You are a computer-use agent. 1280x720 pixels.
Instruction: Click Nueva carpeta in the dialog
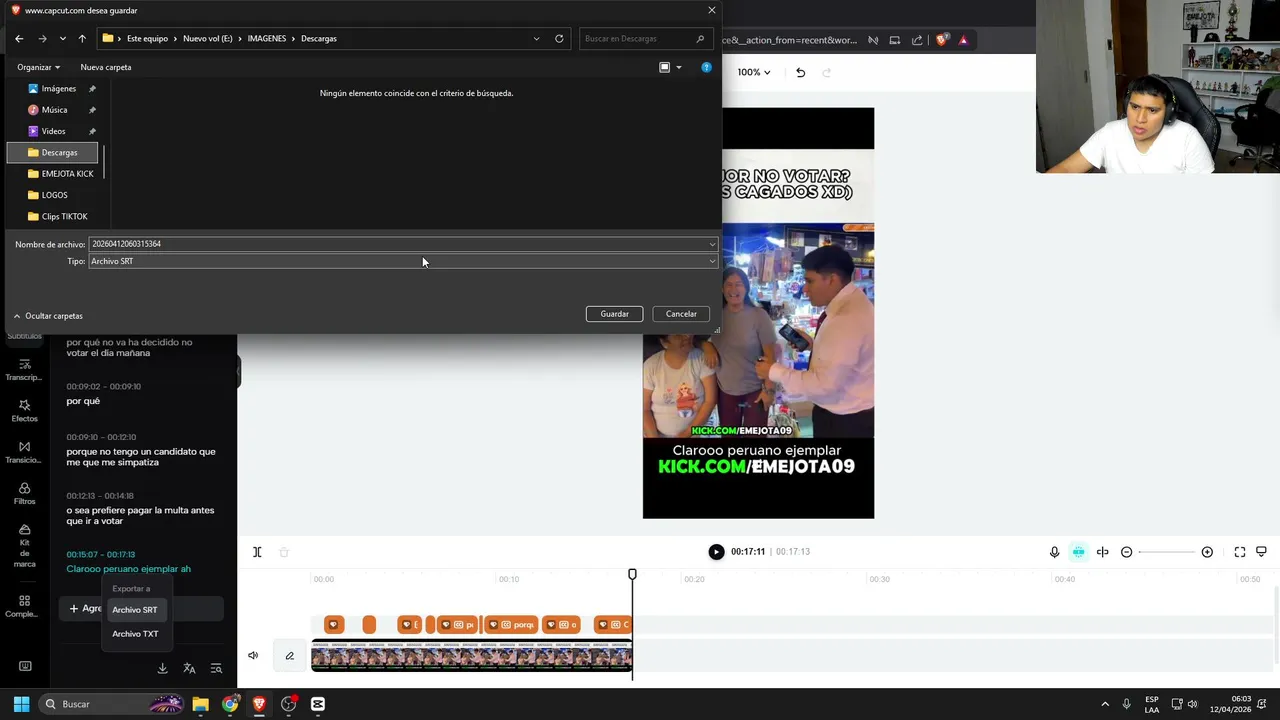(106, 67)
